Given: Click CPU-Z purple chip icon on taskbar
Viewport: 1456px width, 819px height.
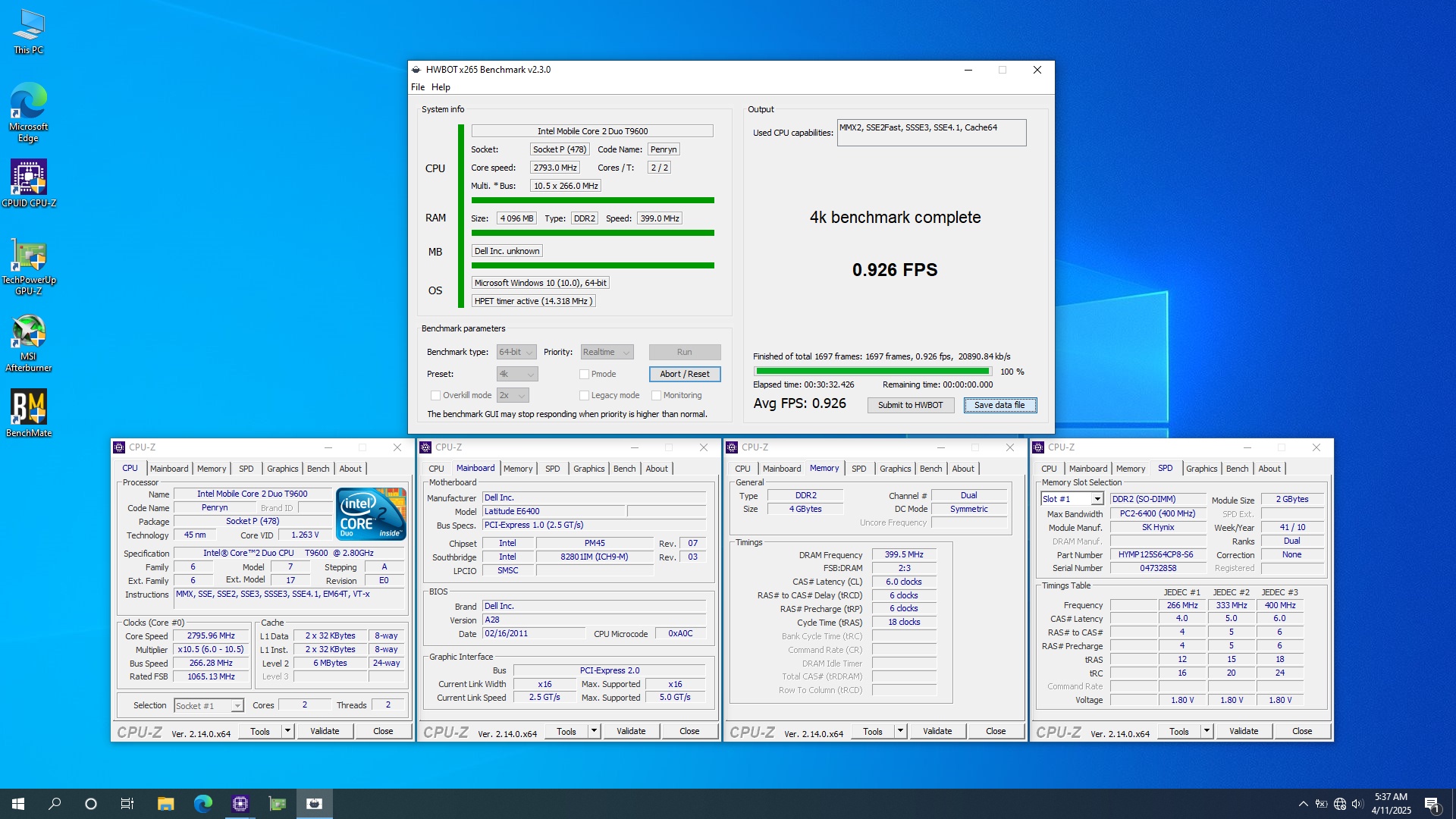Looking at the screenshot, I should (x=240, y=804).
